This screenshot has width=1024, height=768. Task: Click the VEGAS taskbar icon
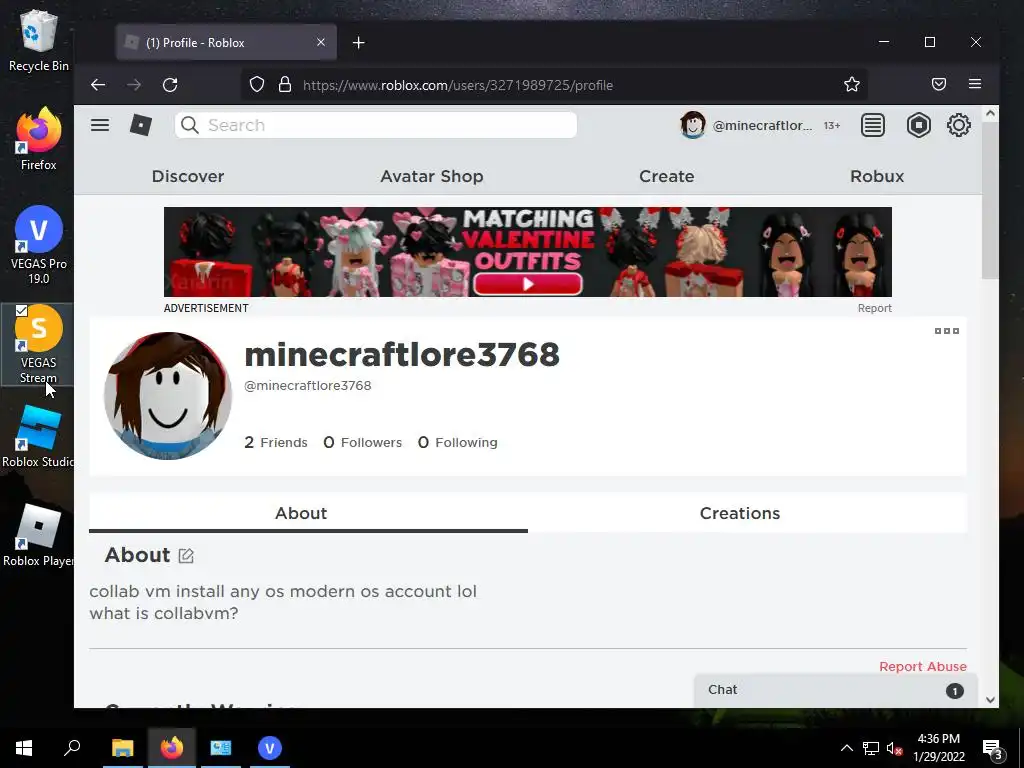269,748
